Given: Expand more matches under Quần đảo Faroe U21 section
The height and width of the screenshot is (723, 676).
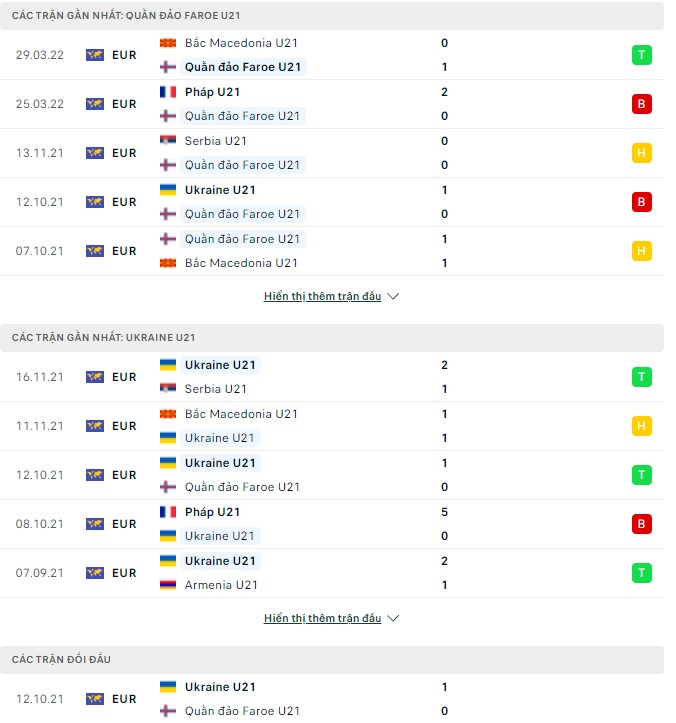Looking at the screenshot, I should coord(322,297).
